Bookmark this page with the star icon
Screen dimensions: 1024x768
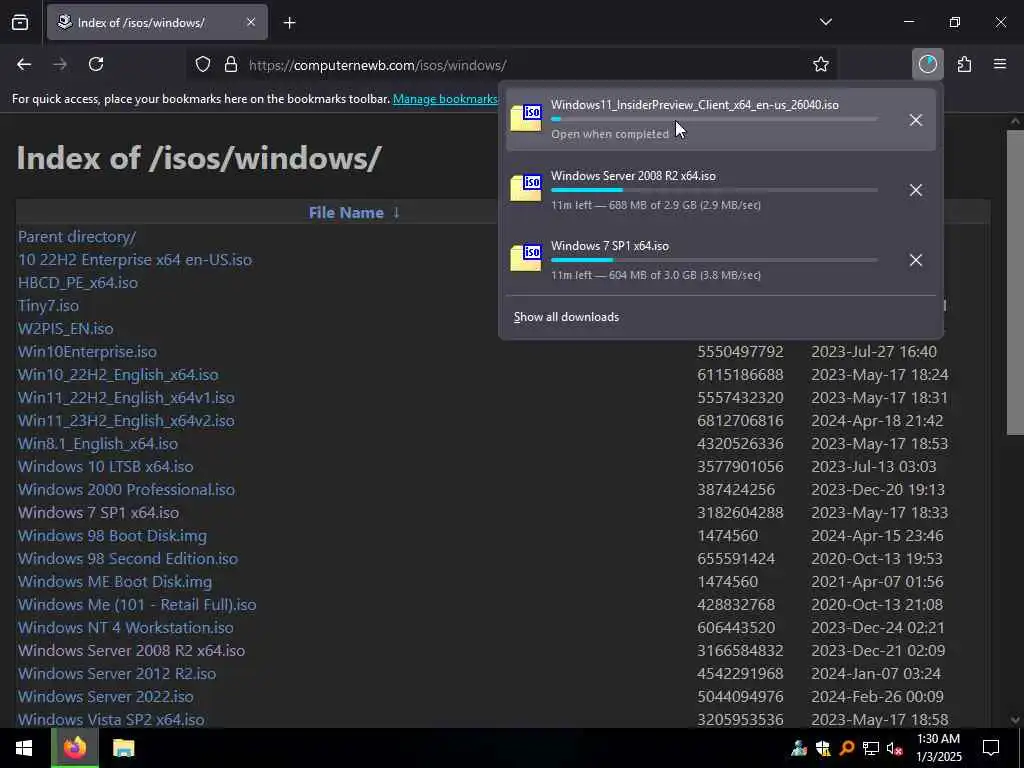(x=821, y=65)
